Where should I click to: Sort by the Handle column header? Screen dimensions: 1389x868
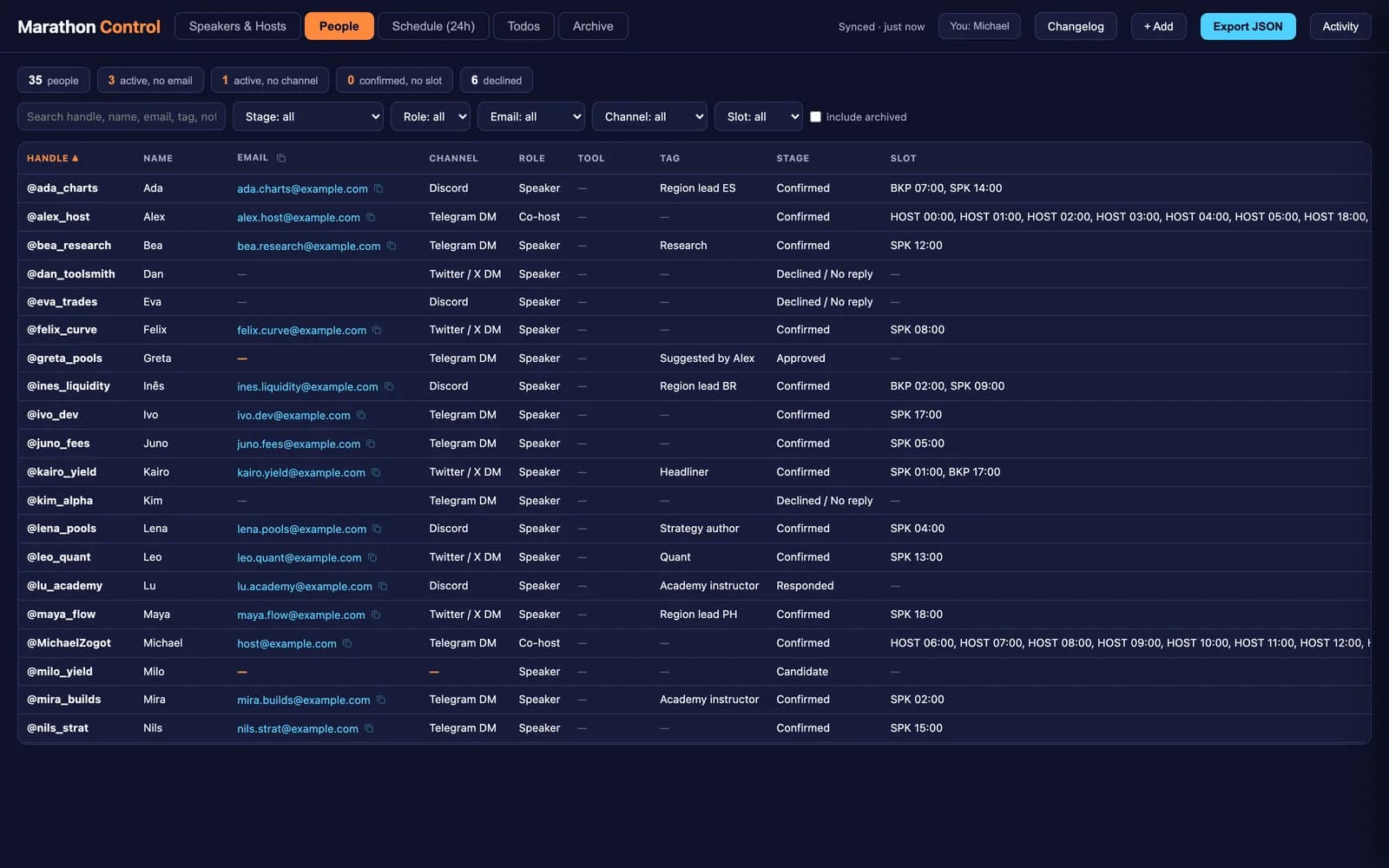point(53,158)
